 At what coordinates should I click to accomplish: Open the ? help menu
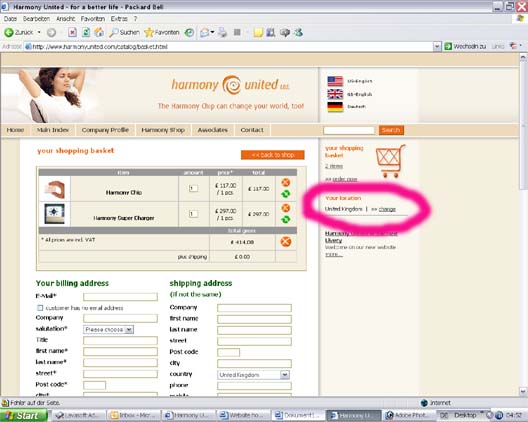pos(135,19)
